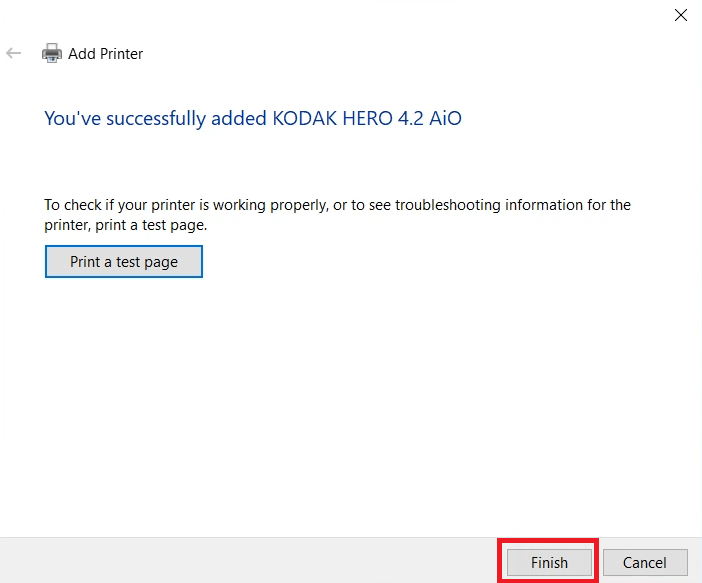Complete printer setup by choosing Finish

pyautogui.click(x=549, y=562)
